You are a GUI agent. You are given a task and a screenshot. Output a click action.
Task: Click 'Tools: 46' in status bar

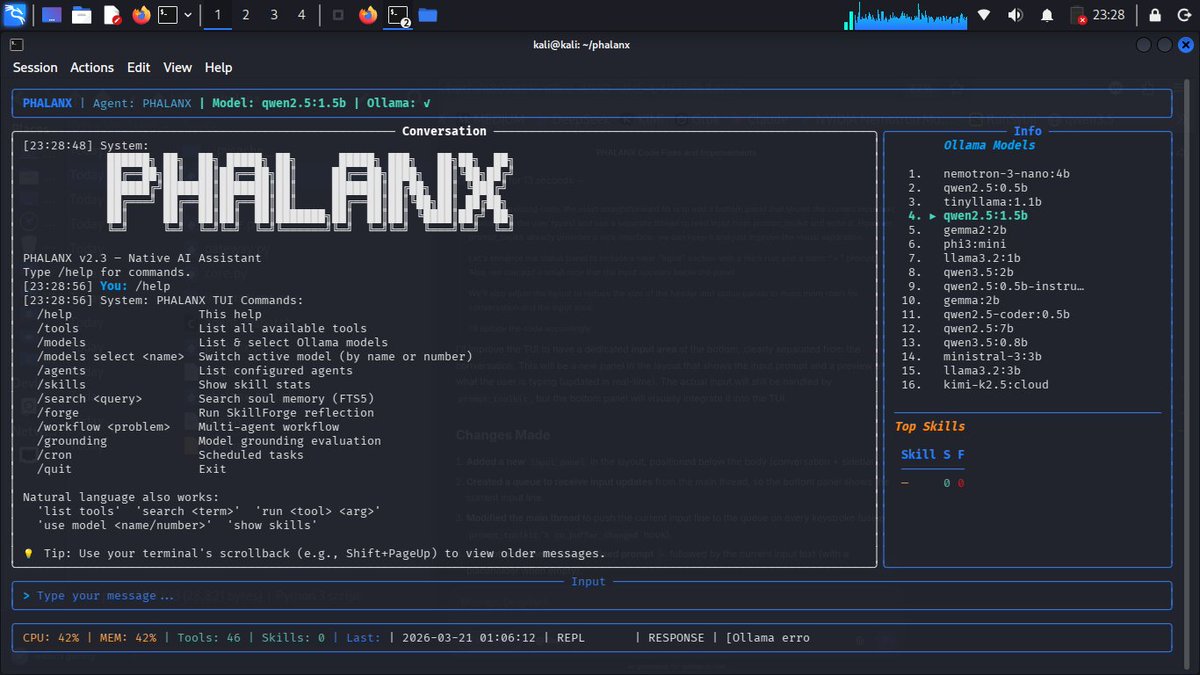tap(209, 637)
